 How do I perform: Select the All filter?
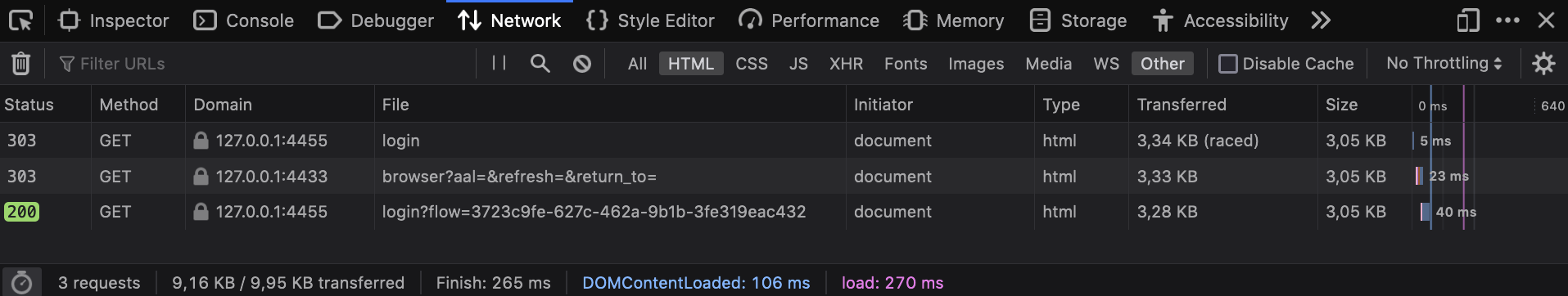click(x=637, y=63)
